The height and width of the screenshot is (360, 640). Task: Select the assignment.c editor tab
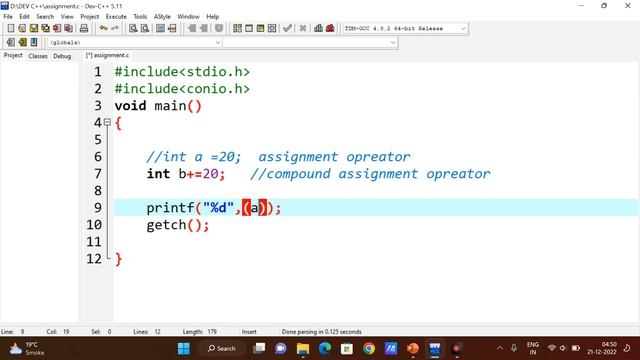(x=108, y=55)
